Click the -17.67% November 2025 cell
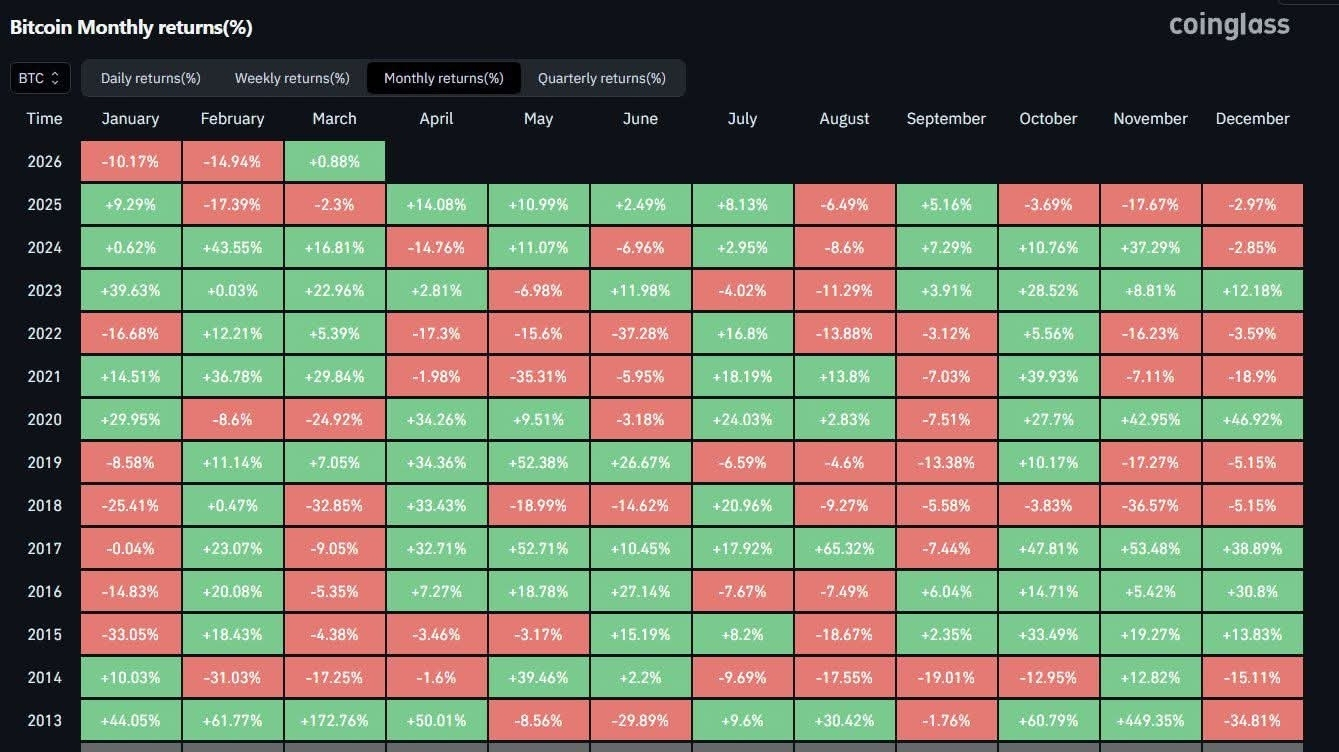Image resolution: width=1339 pixels, height=752 pixels. click(1150, 204)
